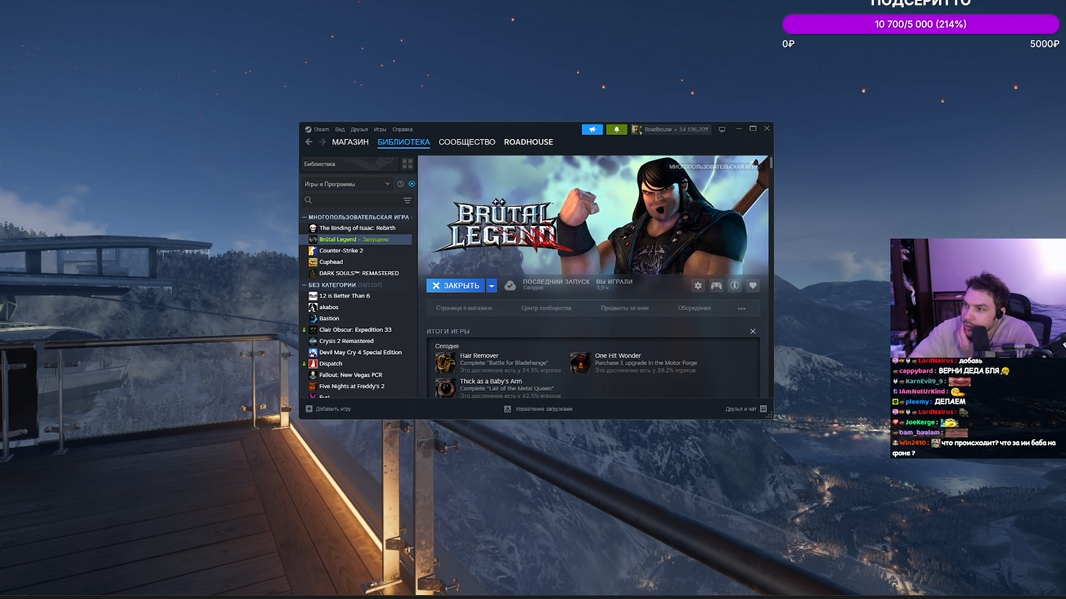Click the Hair Remover achievement icon
The image size is (1066, 599).
click(445, 362)
